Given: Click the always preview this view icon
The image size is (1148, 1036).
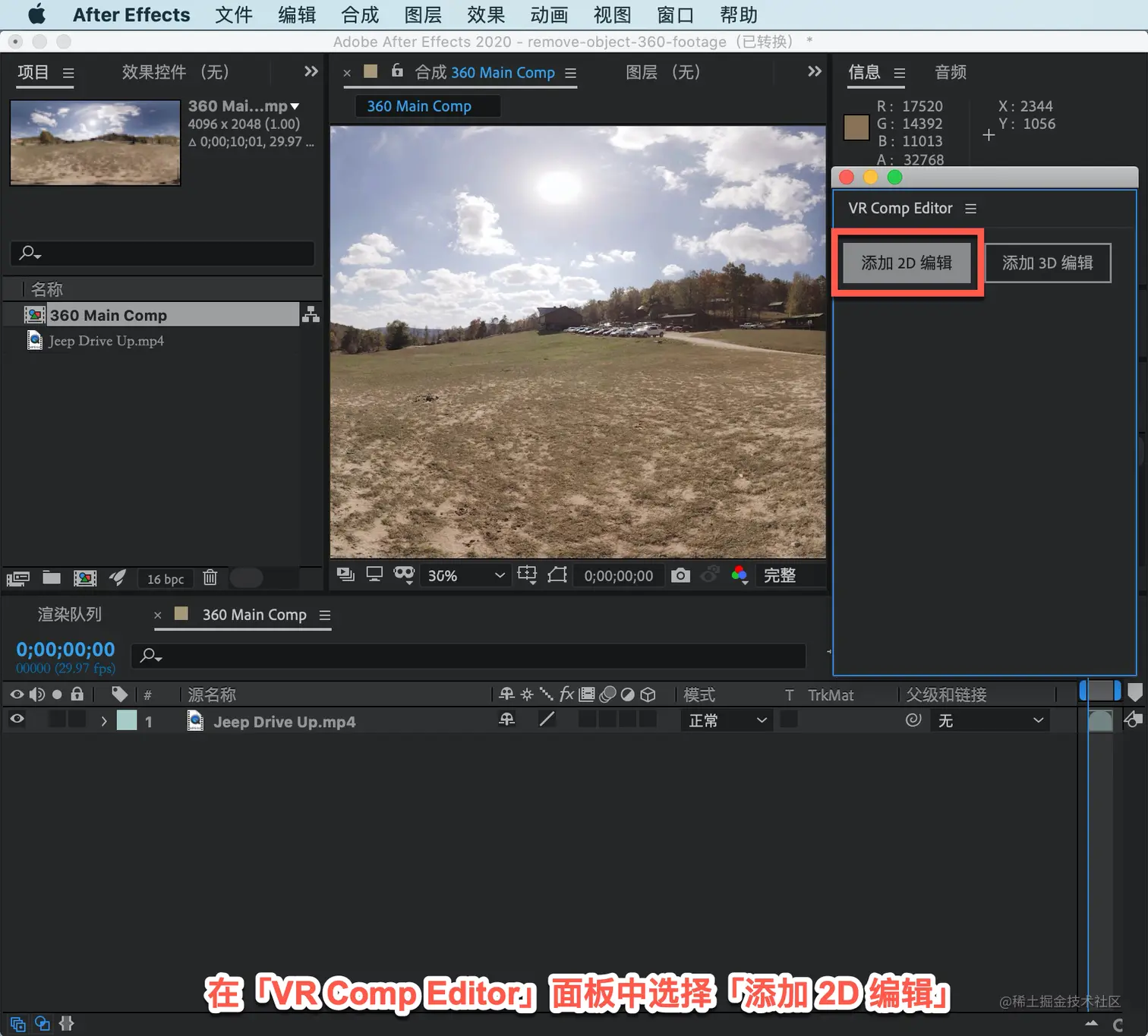Looking at the screenshot, I should (345, 575).
